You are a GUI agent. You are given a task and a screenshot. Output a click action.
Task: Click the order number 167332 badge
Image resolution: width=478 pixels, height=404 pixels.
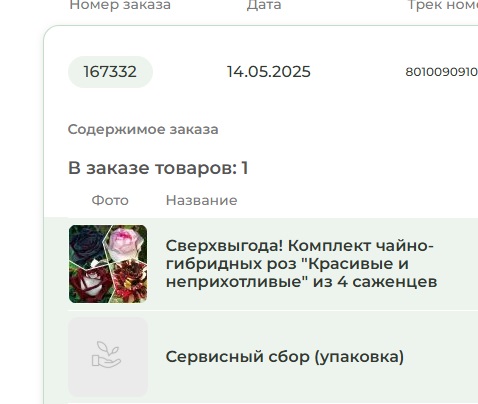click(110, 72)
